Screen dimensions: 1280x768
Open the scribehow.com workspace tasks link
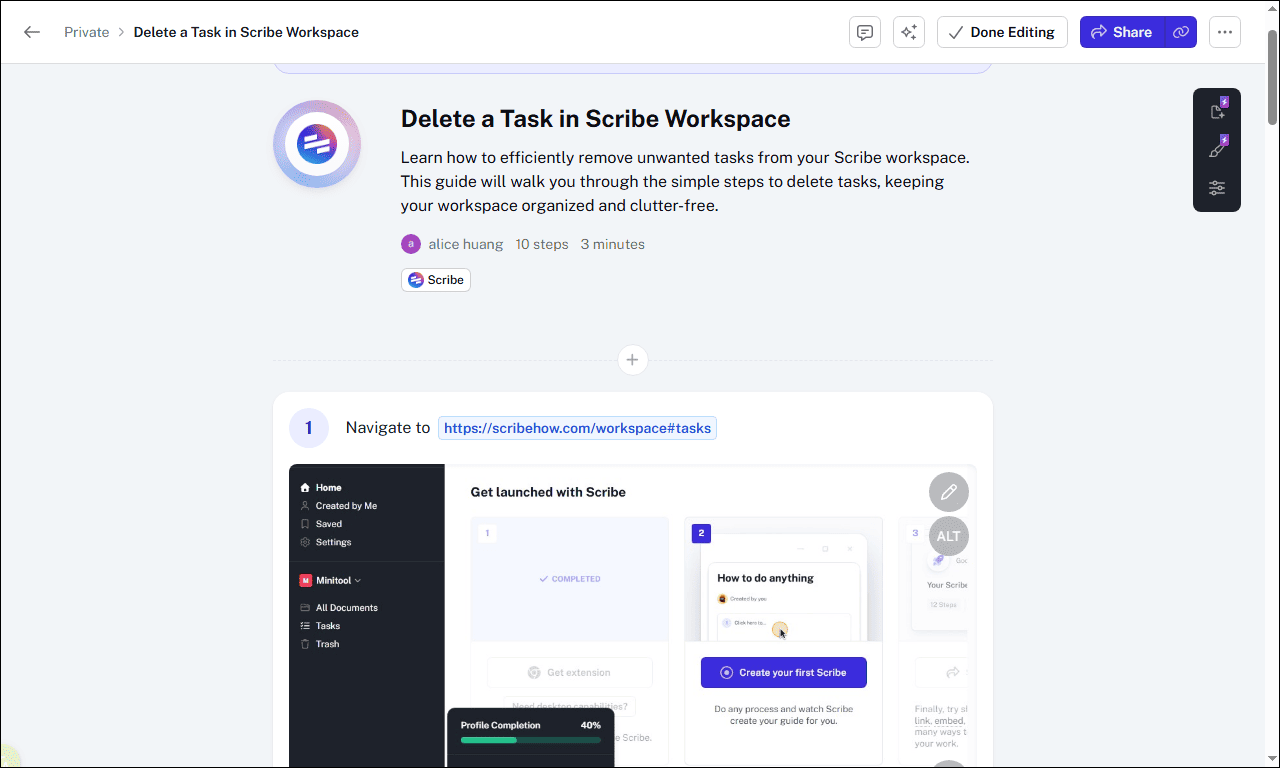coord(577,428)
